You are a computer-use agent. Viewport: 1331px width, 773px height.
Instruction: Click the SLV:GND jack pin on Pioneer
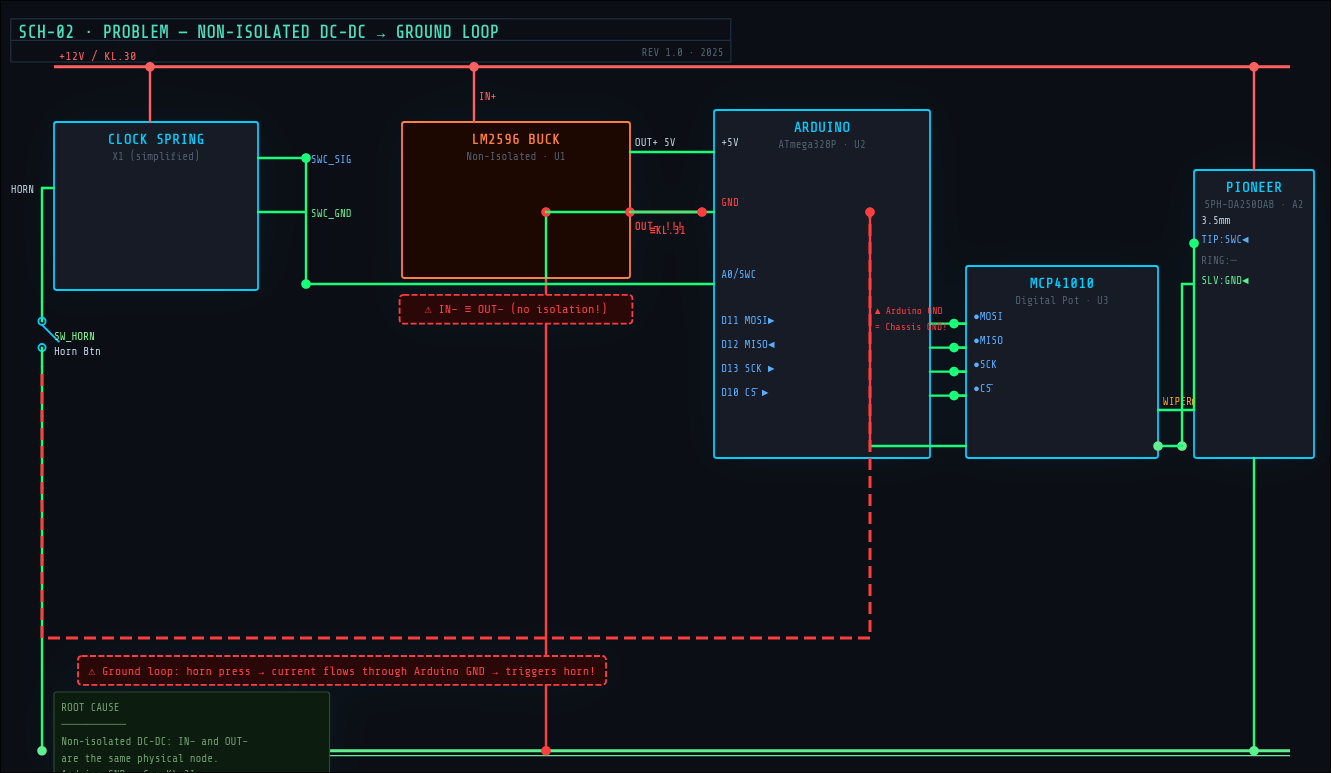[x=1224, y=281]
